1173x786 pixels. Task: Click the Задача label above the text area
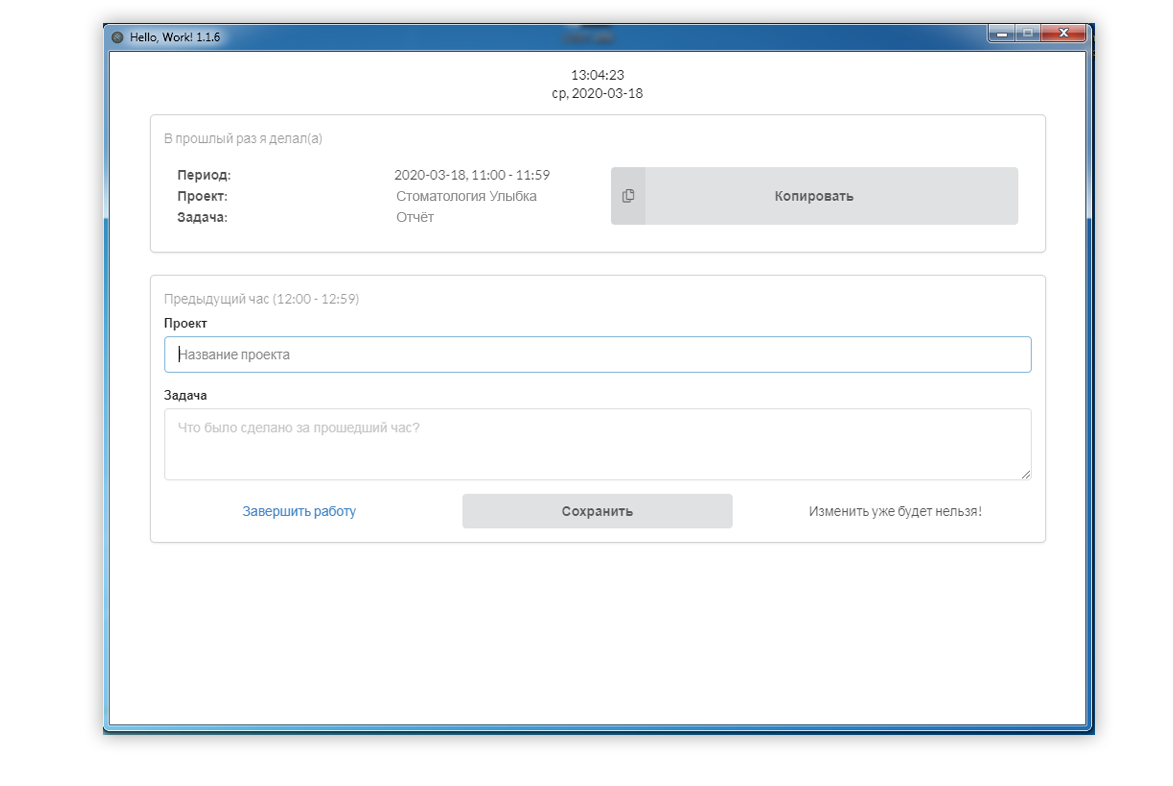point(186,395)
